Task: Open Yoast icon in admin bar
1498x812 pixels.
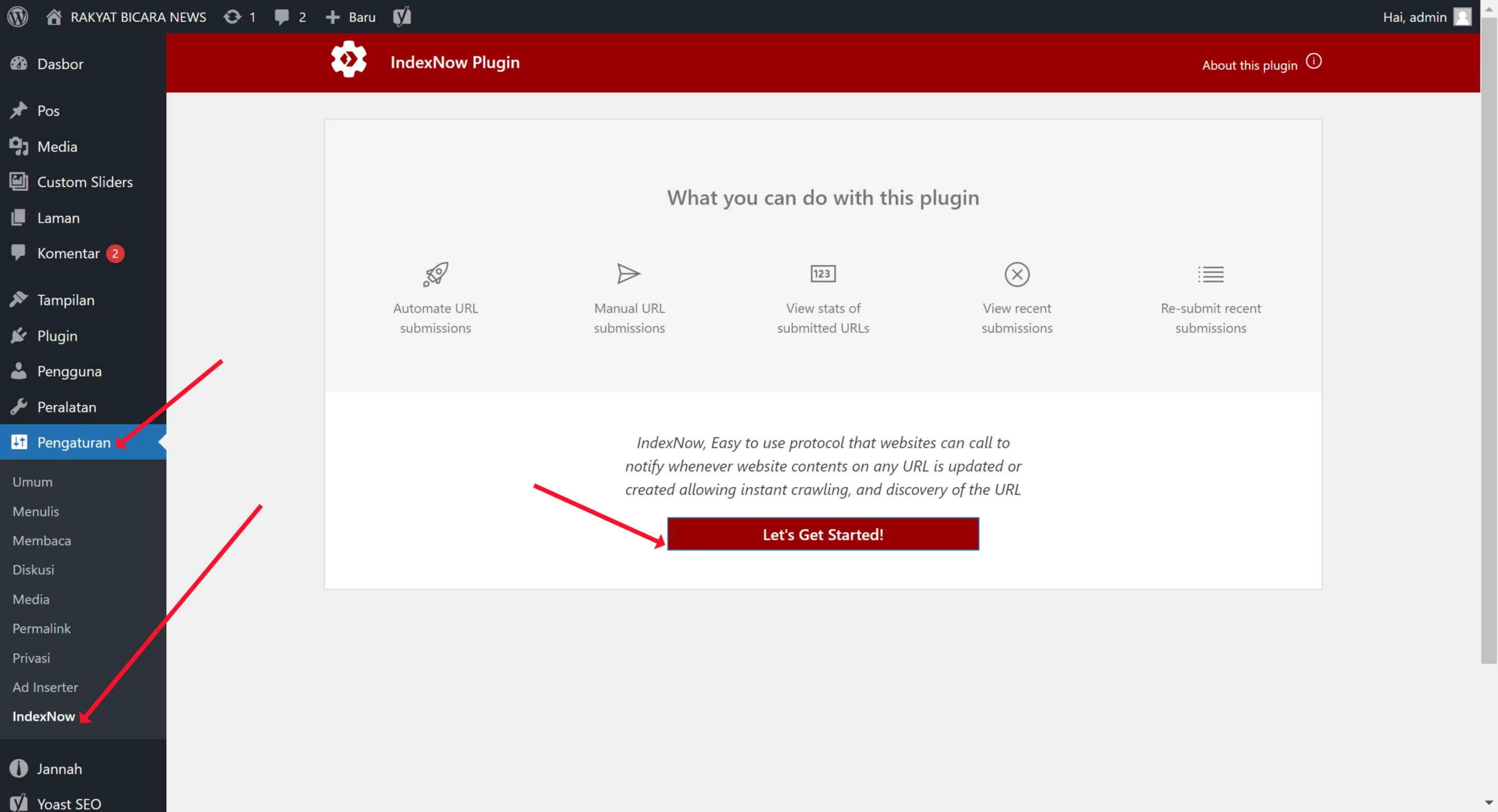Action: tap(402, 16)
